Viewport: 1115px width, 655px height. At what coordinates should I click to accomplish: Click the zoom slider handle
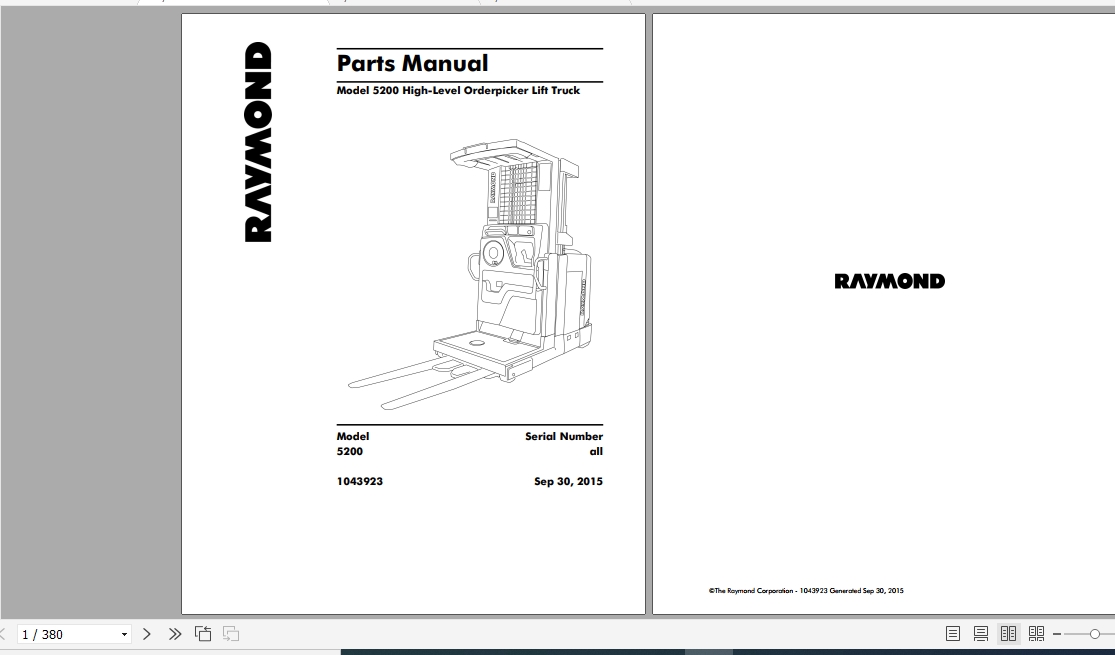click(1095, 633)
